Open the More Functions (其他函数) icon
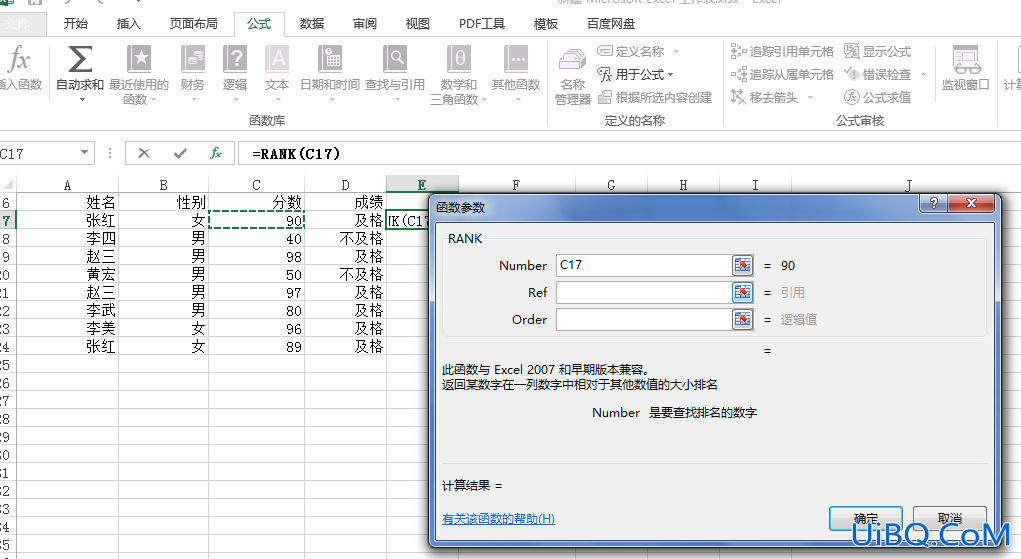The height and width of the screenshot is (559, 1021). (x=516, y=59)
